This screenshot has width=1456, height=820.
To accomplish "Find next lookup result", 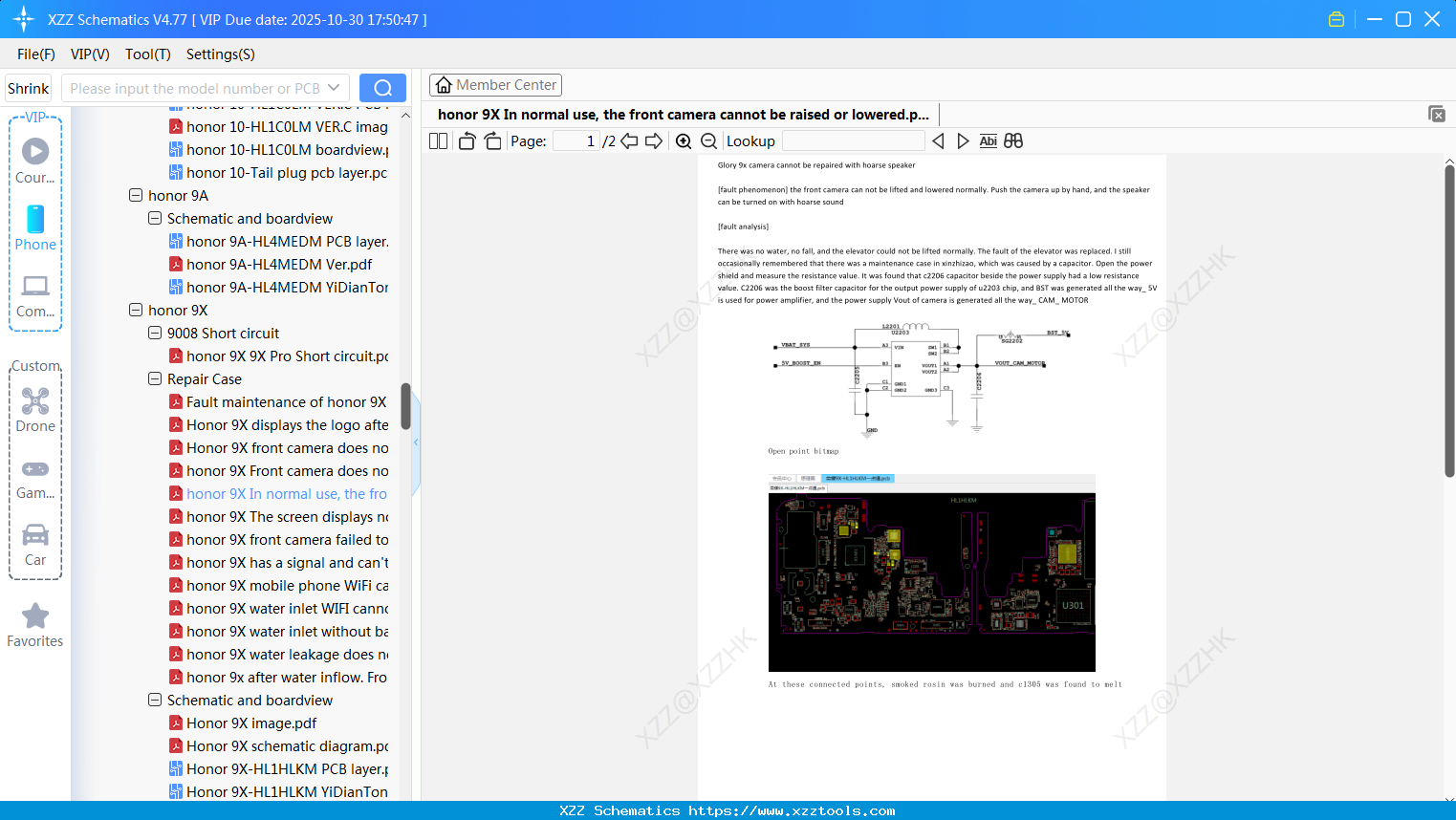I will (x=963, y=140).
